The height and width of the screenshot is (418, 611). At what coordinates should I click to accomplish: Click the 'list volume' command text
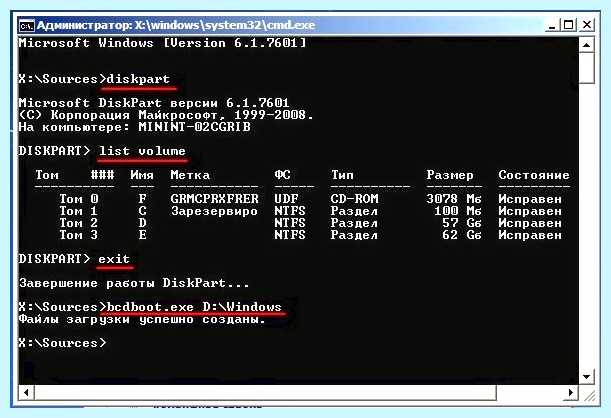pos(142,151)
